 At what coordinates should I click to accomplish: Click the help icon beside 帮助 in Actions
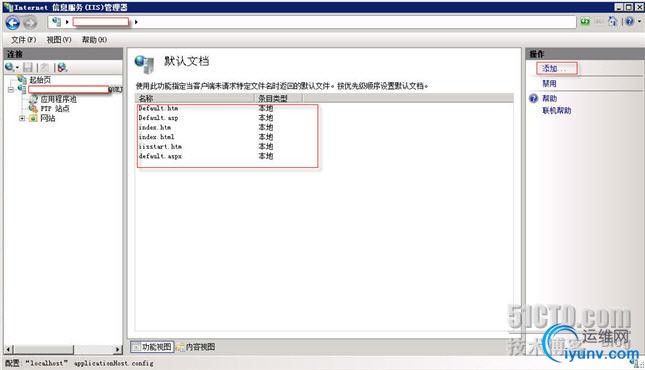[x=534, y=98]
